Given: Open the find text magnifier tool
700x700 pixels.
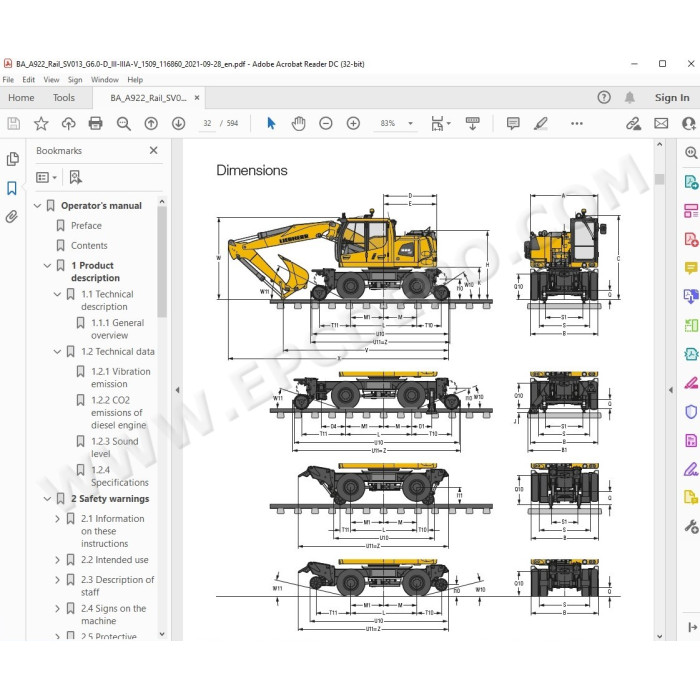Looking at the screenshot, I should coord(124,123).
